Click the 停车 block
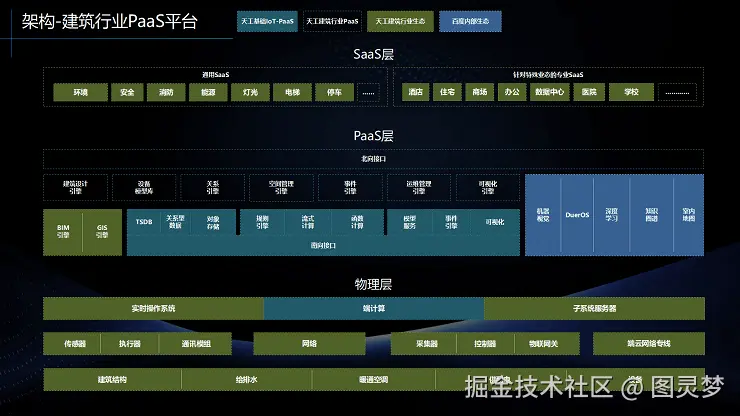Viewport: 740px width, 416px height. click(334, 92)
